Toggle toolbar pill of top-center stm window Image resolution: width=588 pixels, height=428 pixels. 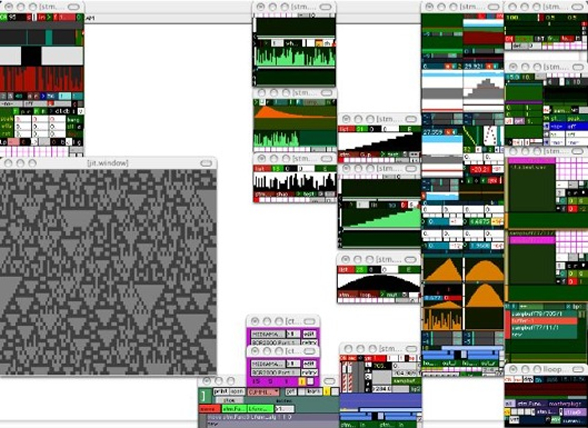click(x=326, y=7)
